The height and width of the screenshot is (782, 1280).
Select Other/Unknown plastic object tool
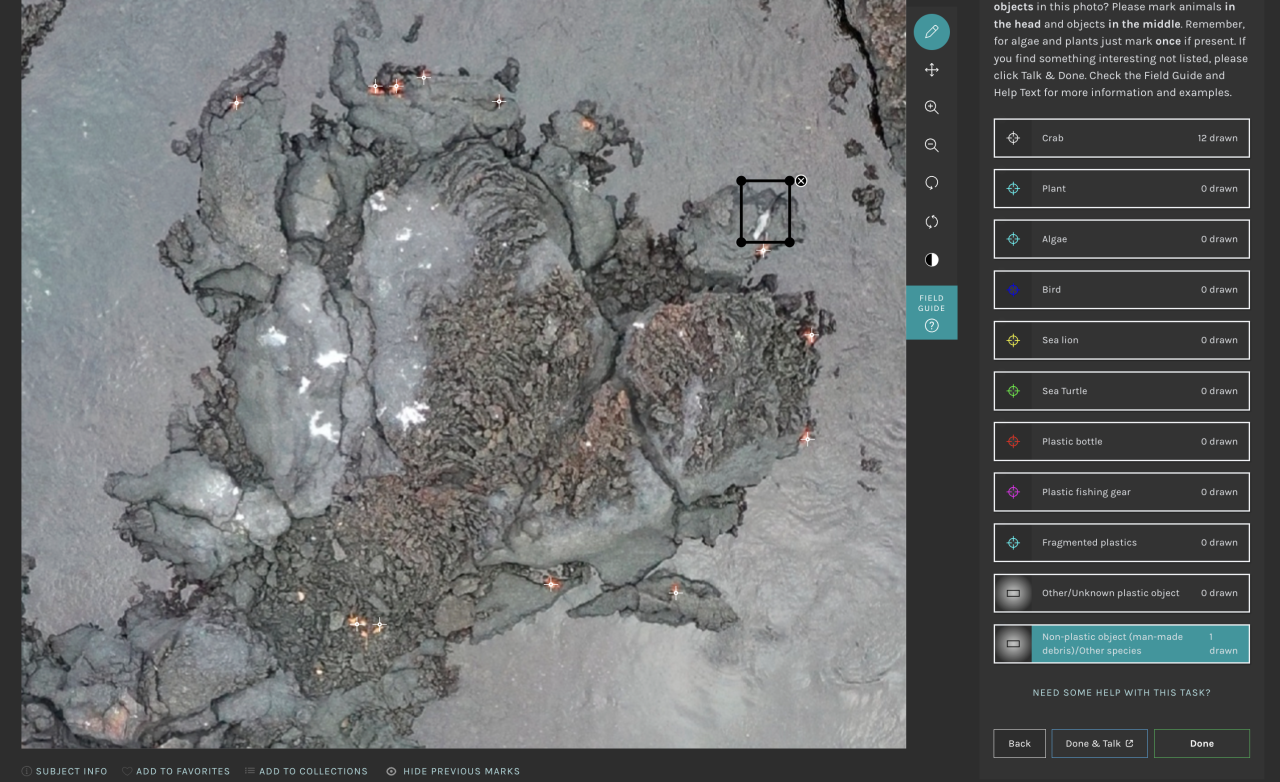point(1121,593)
